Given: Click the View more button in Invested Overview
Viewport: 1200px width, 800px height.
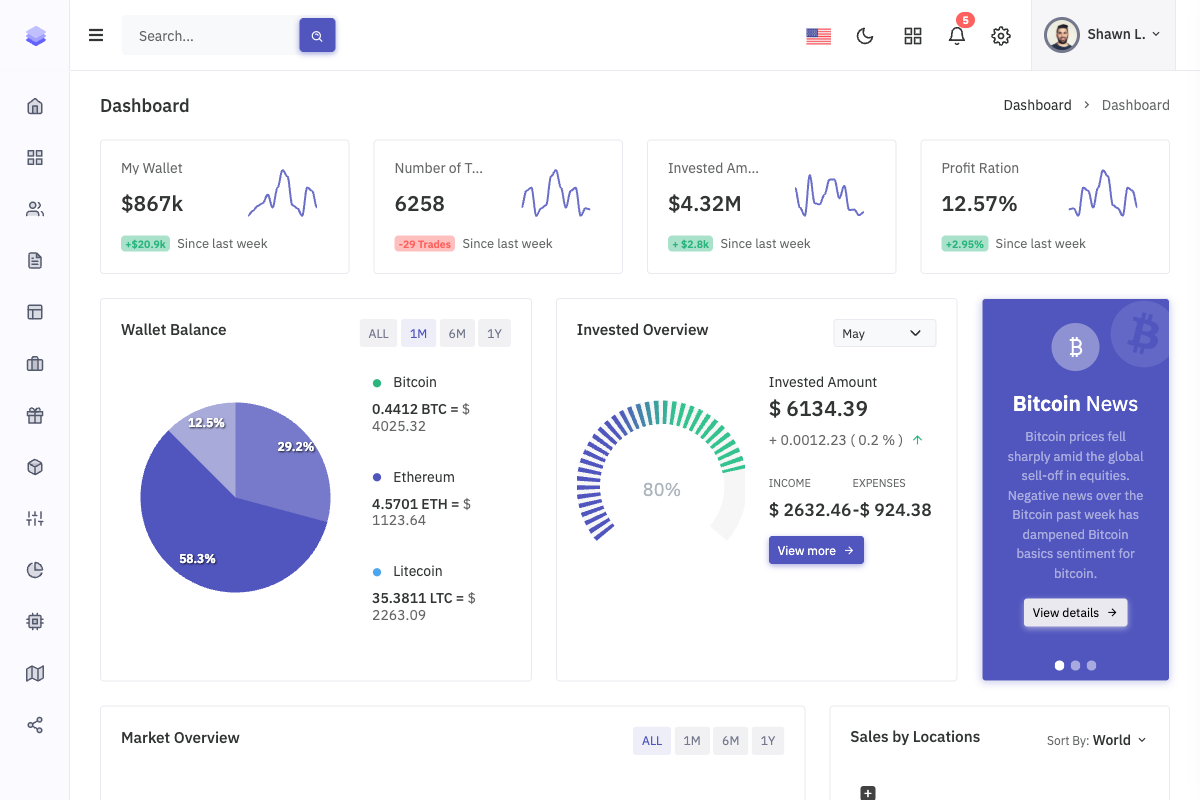Looking at the screenshot, I should click(x=816, y=550).
